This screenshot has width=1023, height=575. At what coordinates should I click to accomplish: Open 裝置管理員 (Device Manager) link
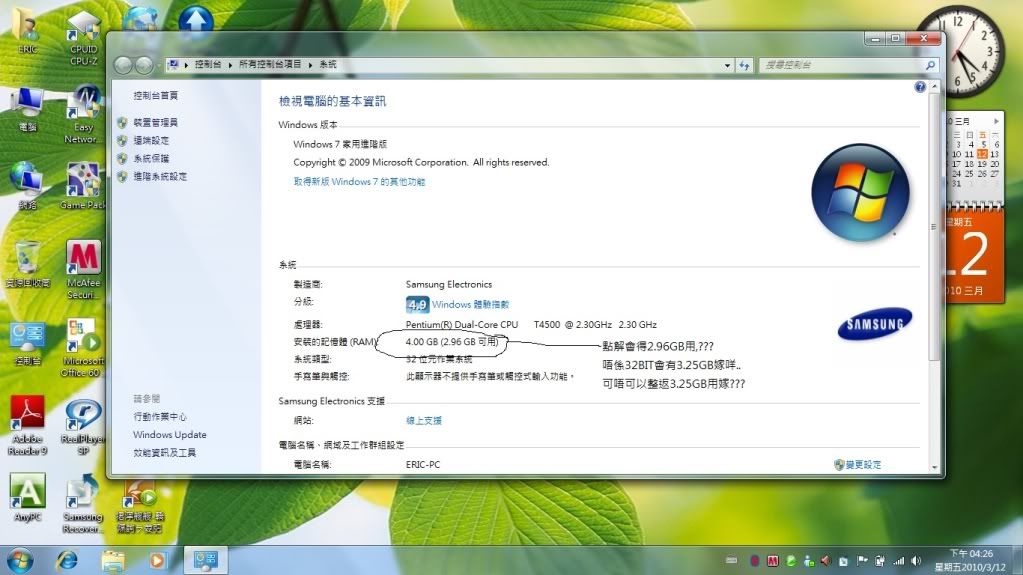point(155,122)
